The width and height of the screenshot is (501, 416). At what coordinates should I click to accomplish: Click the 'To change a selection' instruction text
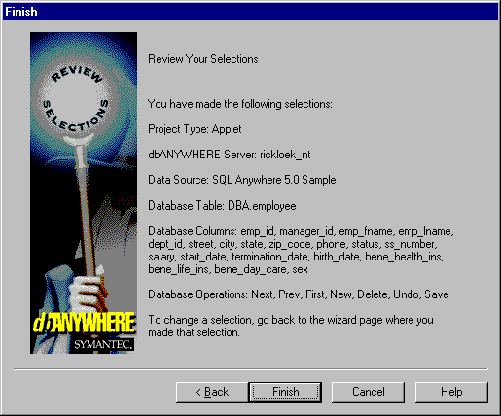pyautogui.click(x=291, y=326)
